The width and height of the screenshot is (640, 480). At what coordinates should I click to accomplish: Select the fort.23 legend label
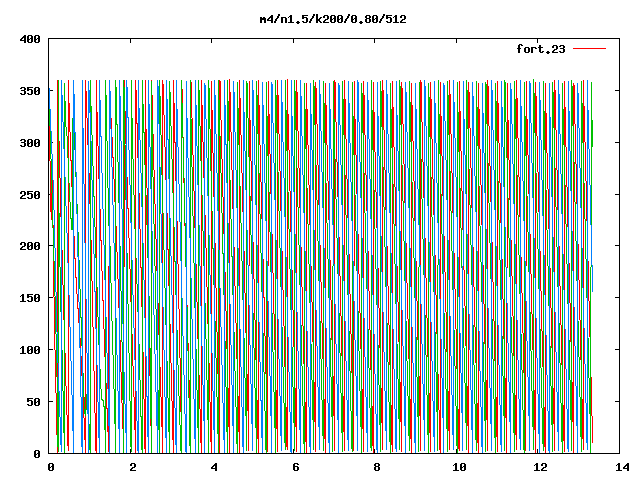click(x=541, y=49)
